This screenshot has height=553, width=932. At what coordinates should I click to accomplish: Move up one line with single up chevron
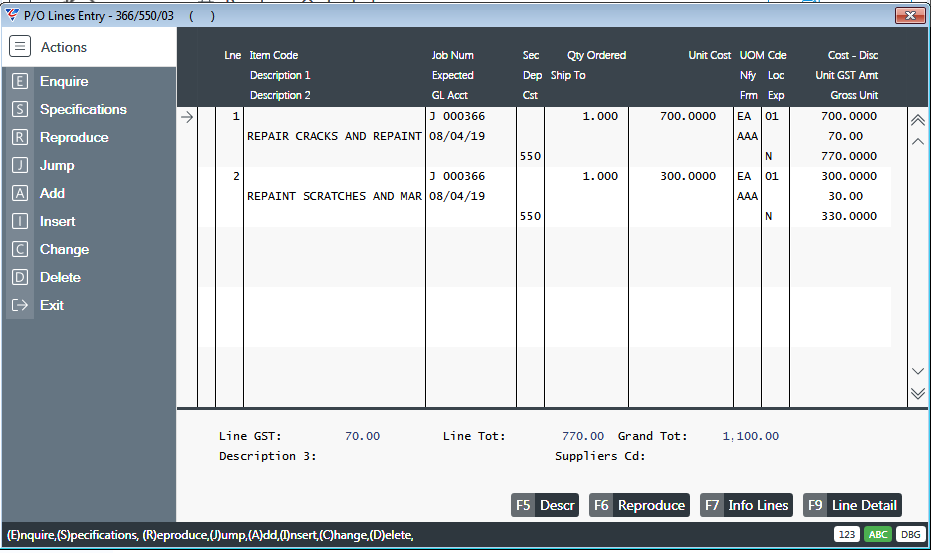(918, 142)
